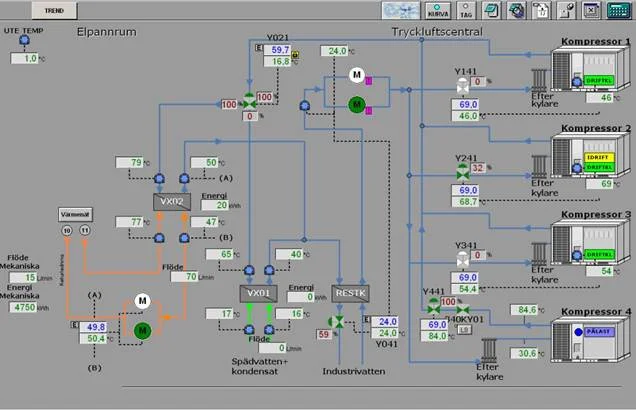Open the Kompressor 2 unit graphic
The width and height of the screenshot is (636, 410).
(591, 157)
